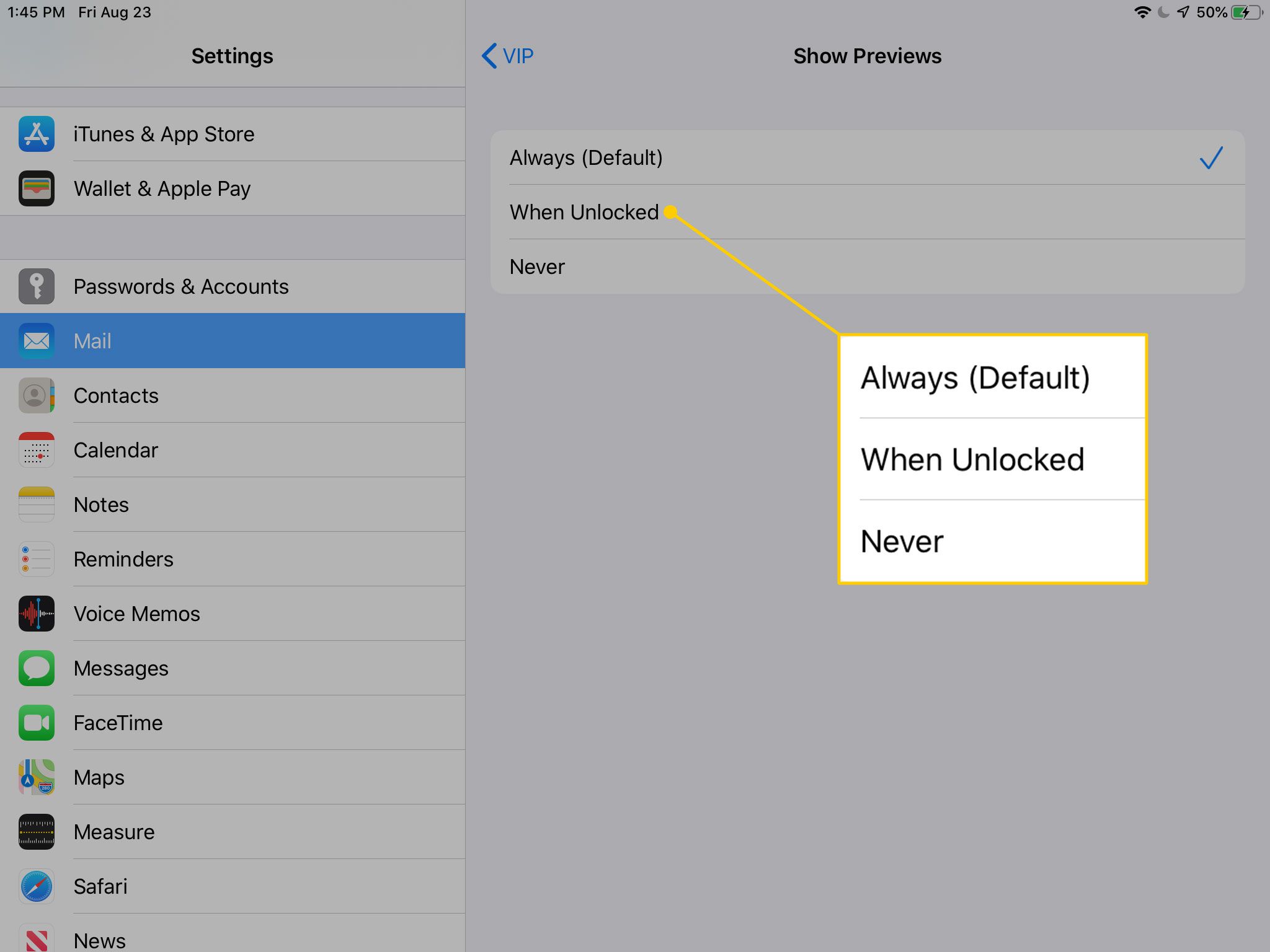Tap iTunes & App Store icon
The width and height of the screenshot is (1270, 952).
coord(35,133)
